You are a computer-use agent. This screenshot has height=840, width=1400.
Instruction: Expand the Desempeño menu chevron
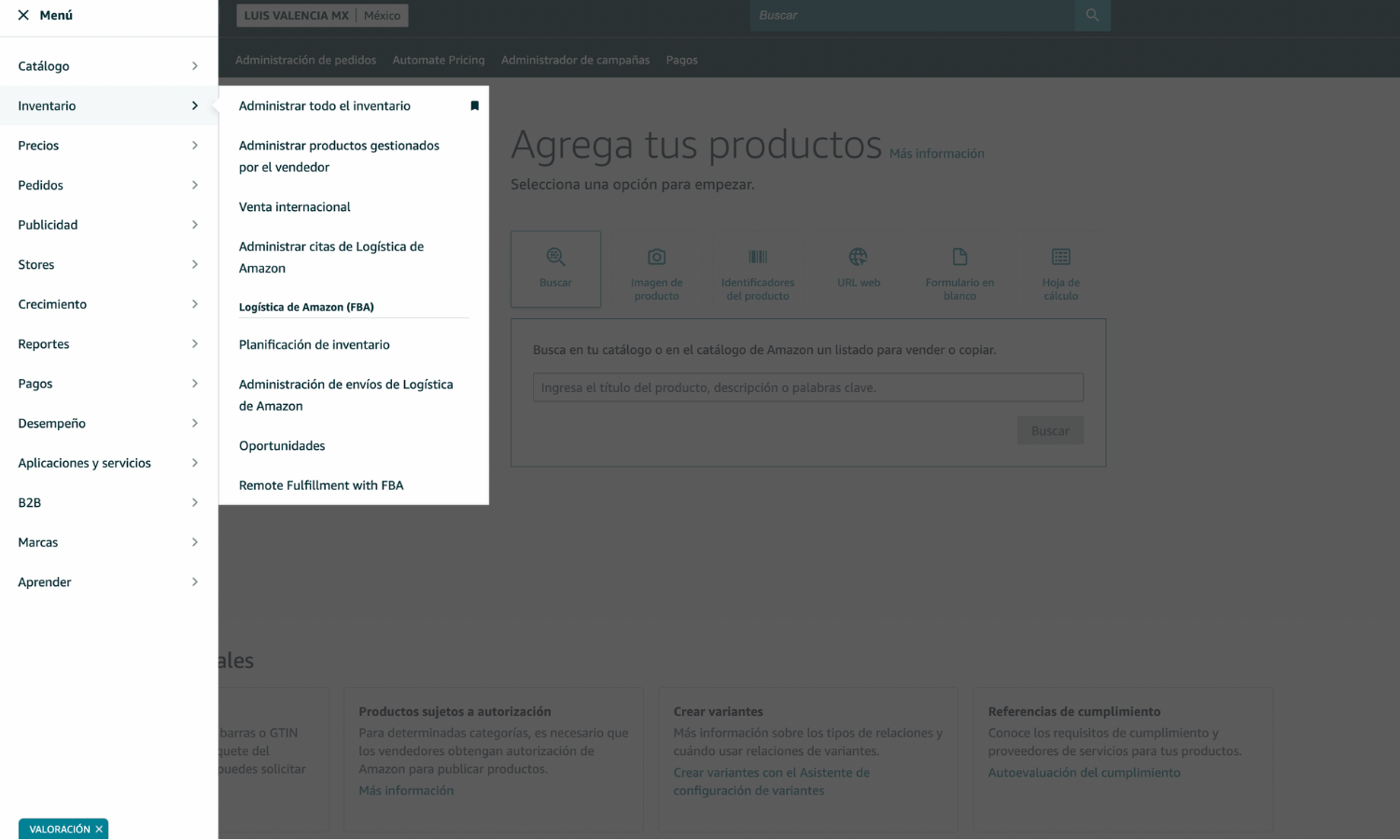pyautogui.click(x=194, y=423)
